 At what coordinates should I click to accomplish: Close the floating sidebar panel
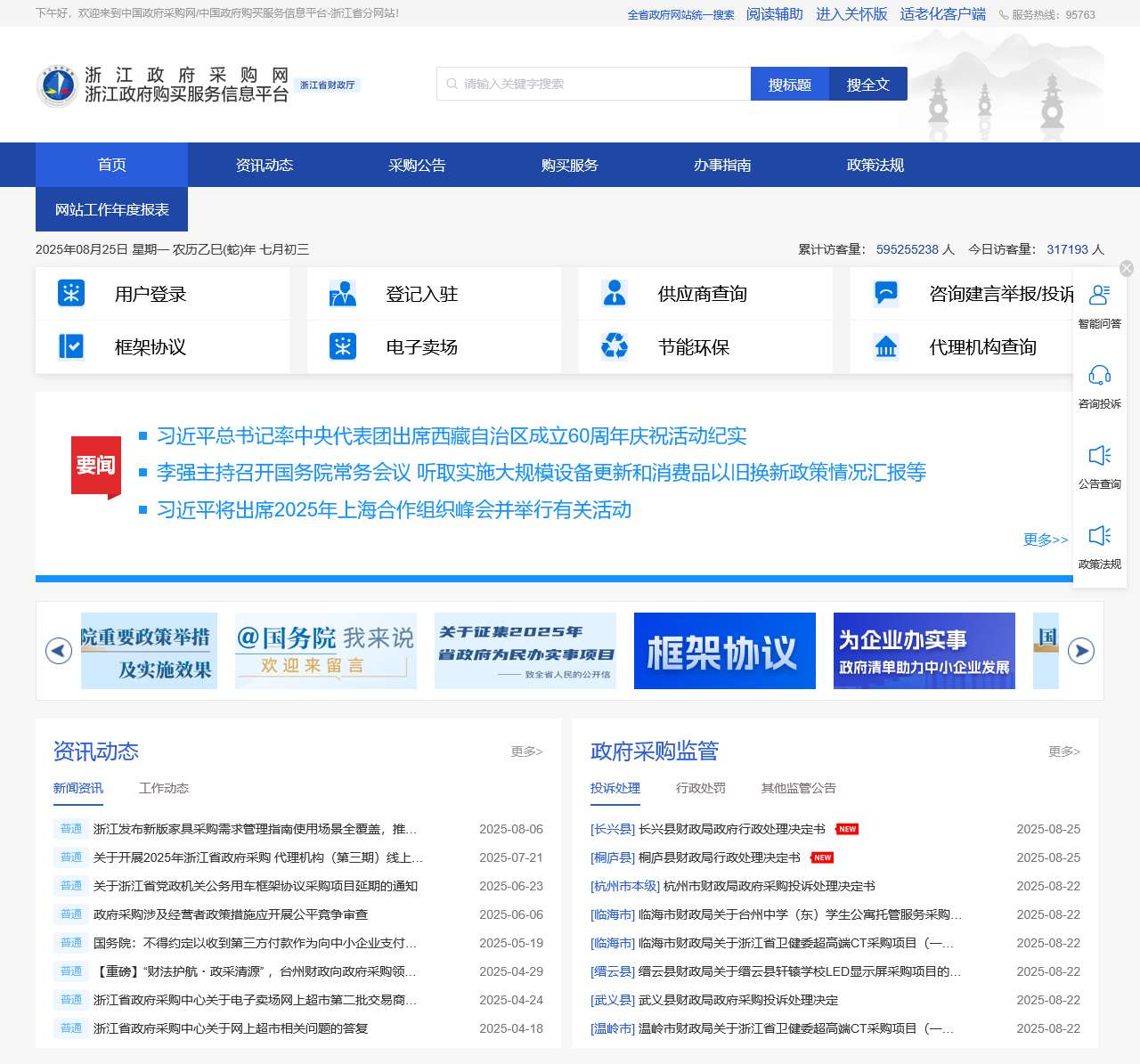pos(1127,268)
